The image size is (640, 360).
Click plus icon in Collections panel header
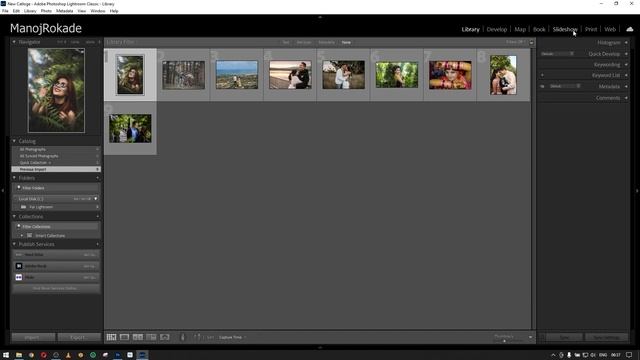pos(98,216)
